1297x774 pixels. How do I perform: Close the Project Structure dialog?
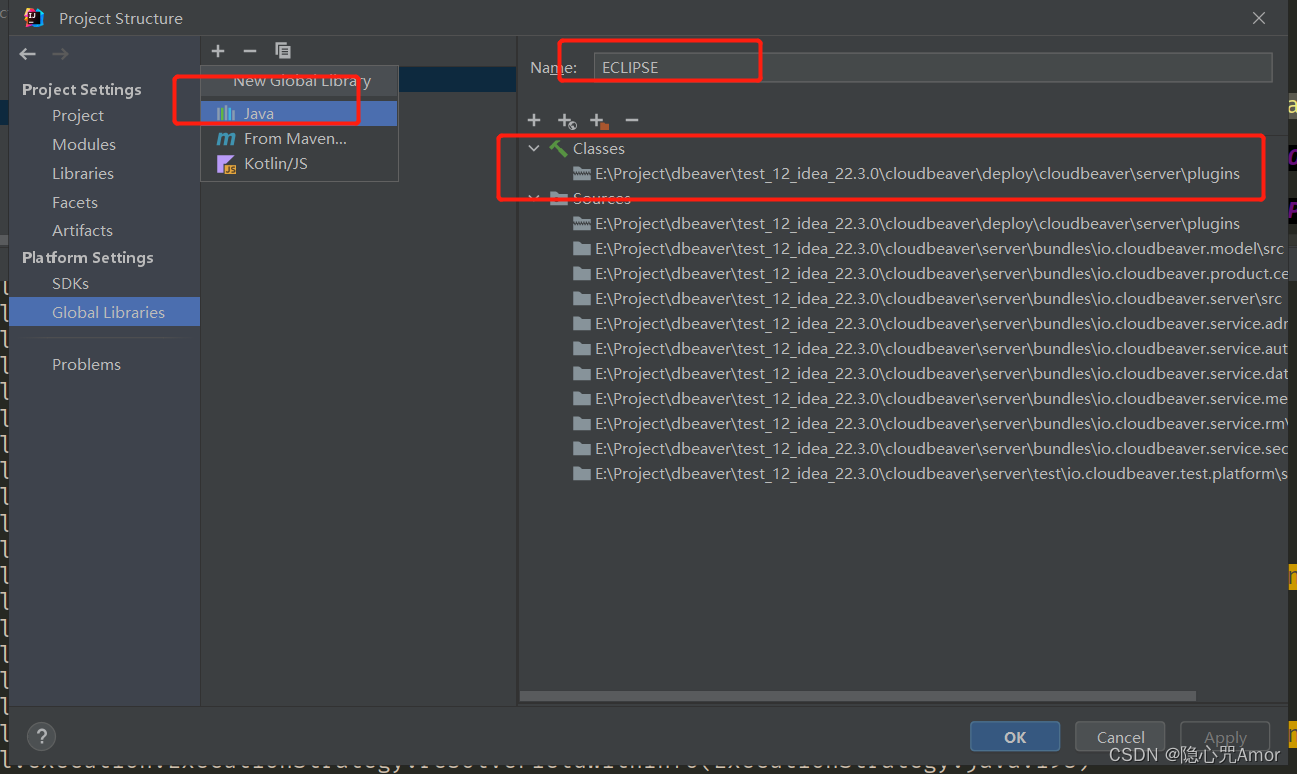point(1260,18)
